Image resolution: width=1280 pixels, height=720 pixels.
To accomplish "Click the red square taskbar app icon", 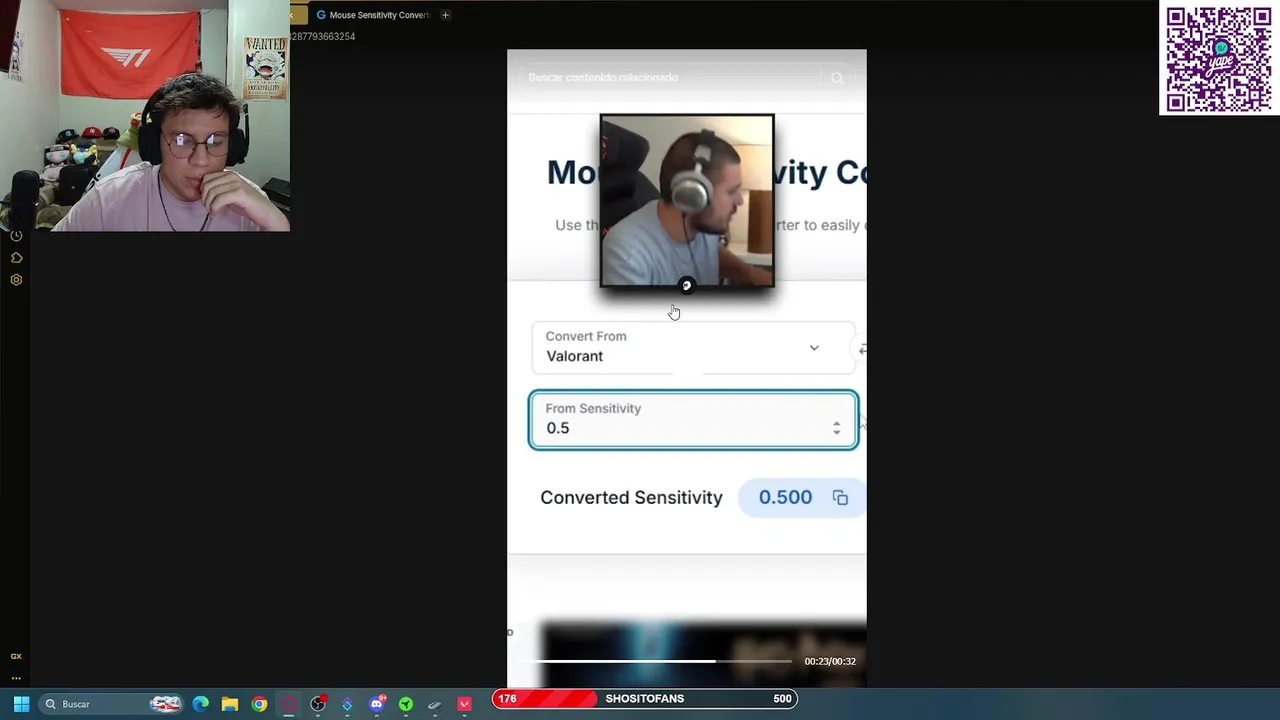I will coord(464,704).
